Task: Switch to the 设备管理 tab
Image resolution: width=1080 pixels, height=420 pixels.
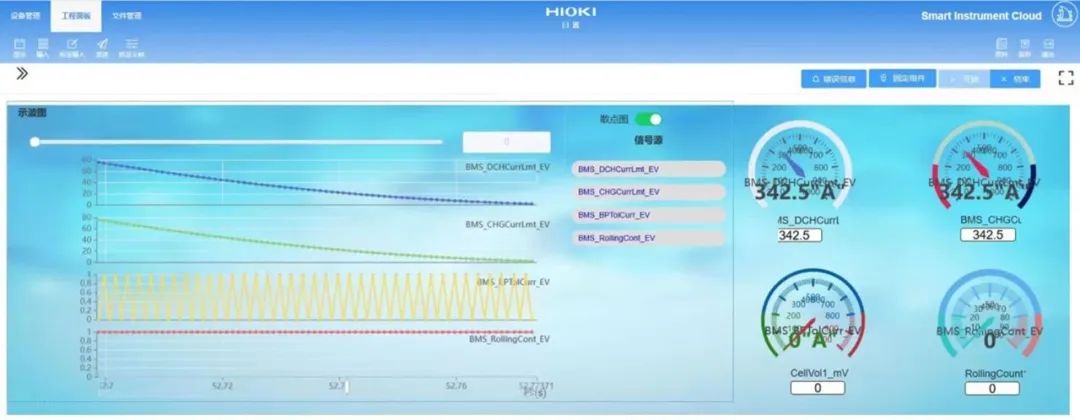Action: pyautogui.click(x=24, y=16)
